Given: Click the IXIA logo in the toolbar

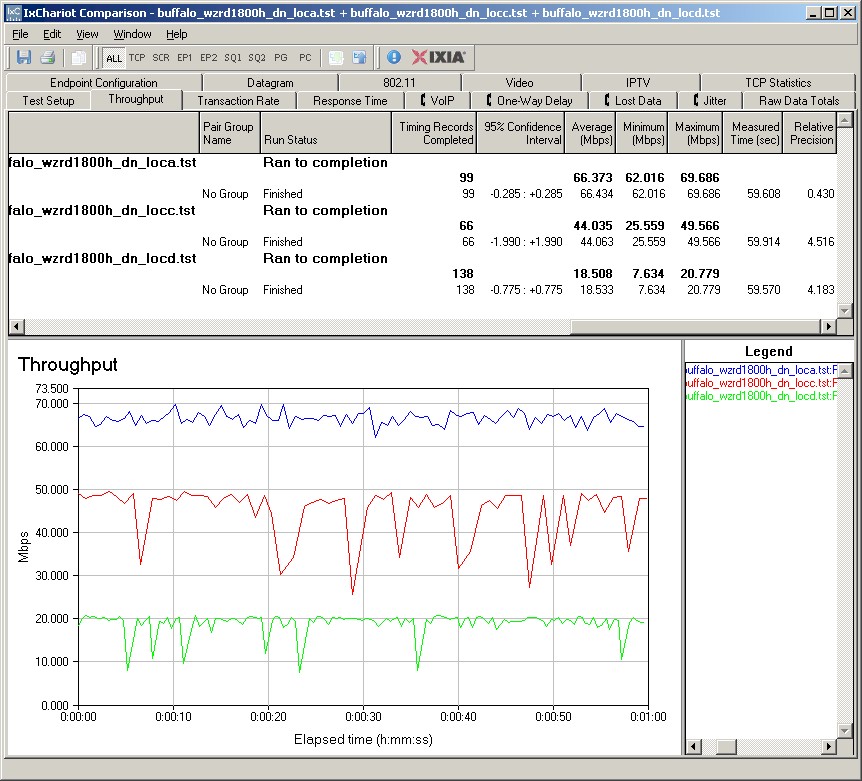Looking at the screenshot, I should [439, 57].
